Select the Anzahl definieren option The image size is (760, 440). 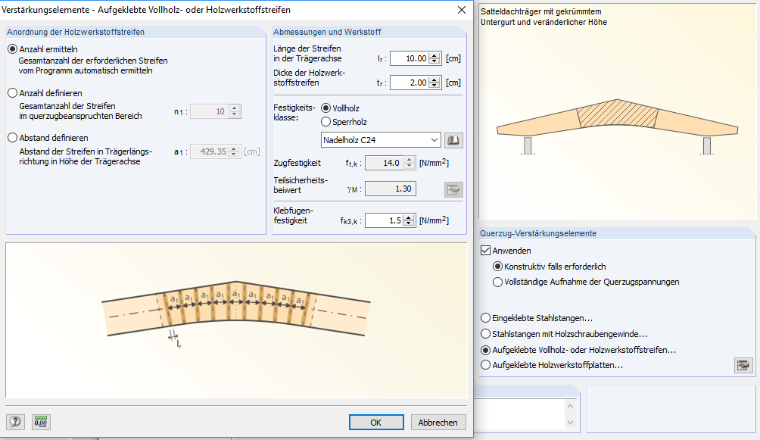(x=13, y=93)
